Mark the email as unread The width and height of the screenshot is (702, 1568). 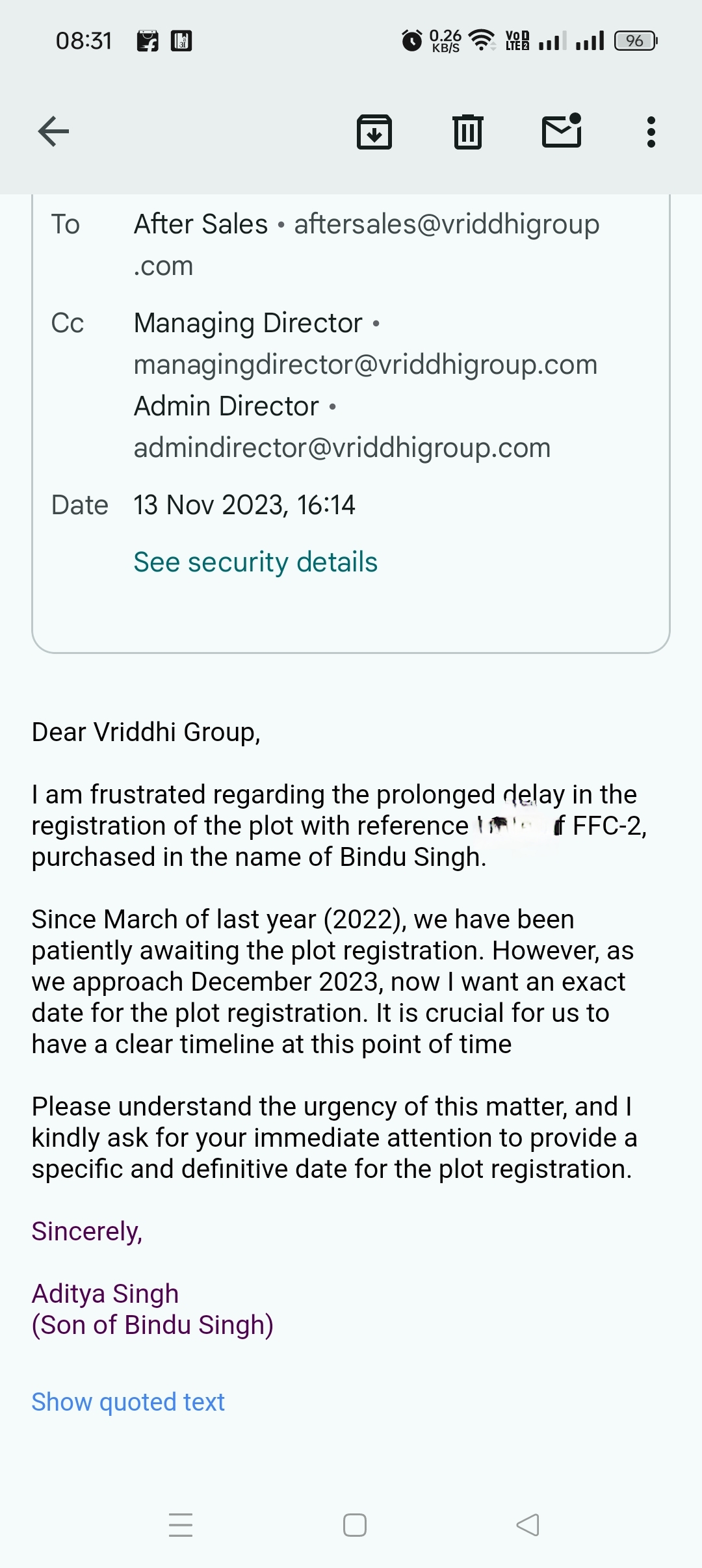coord(562,131)
